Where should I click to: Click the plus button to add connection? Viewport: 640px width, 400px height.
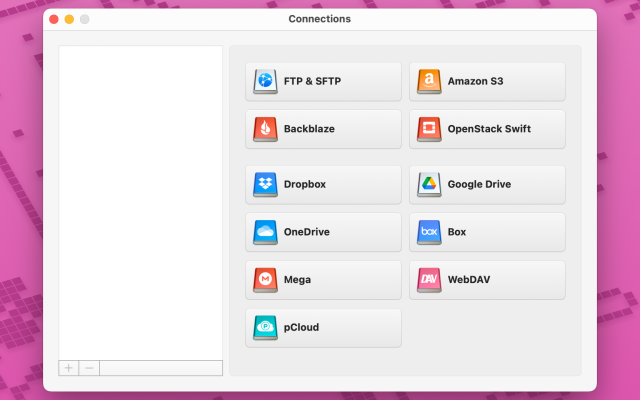(x=69, y=368)
